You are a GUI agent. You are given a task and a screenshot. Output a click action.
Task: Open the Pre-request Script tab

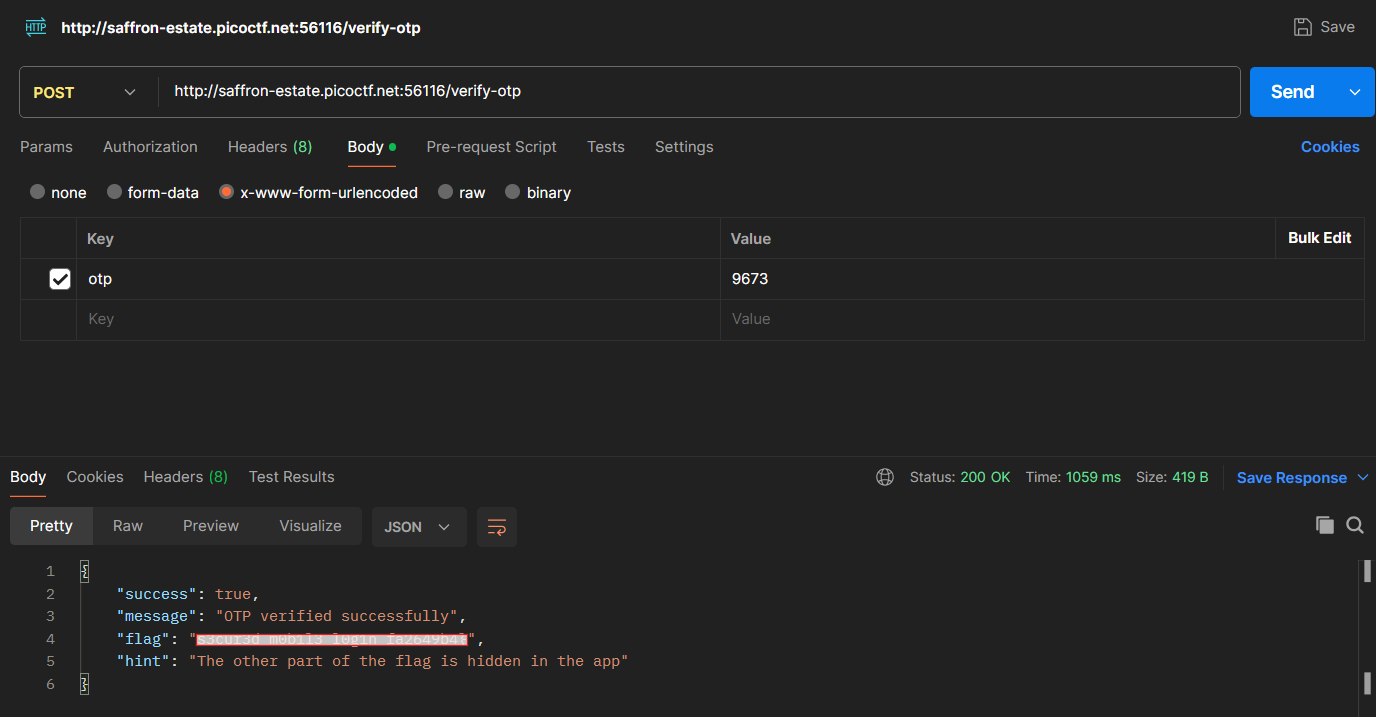click(491, 147)
